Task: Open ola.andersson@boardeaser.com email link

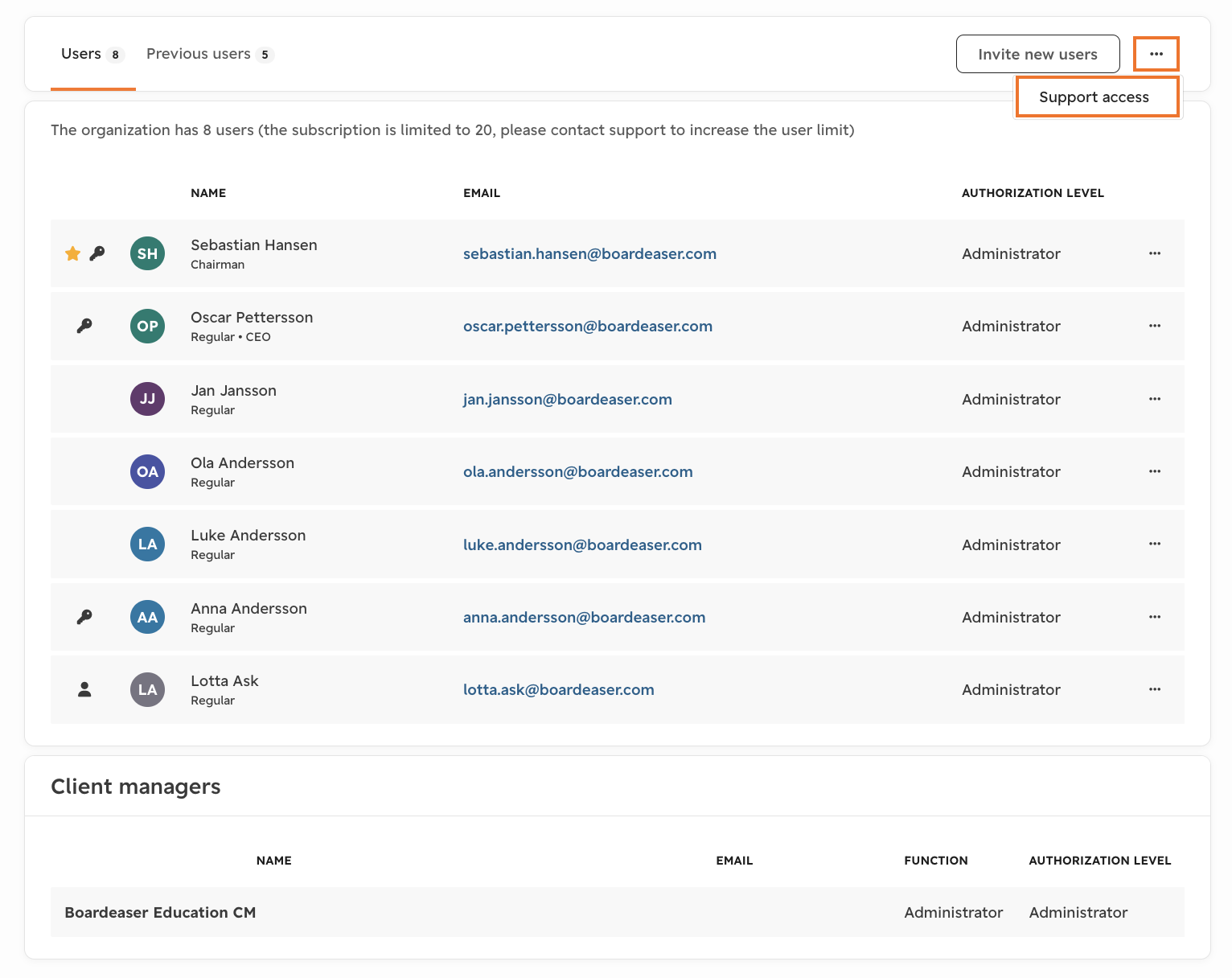Action: pyautogui.click(x=578, y=471)
